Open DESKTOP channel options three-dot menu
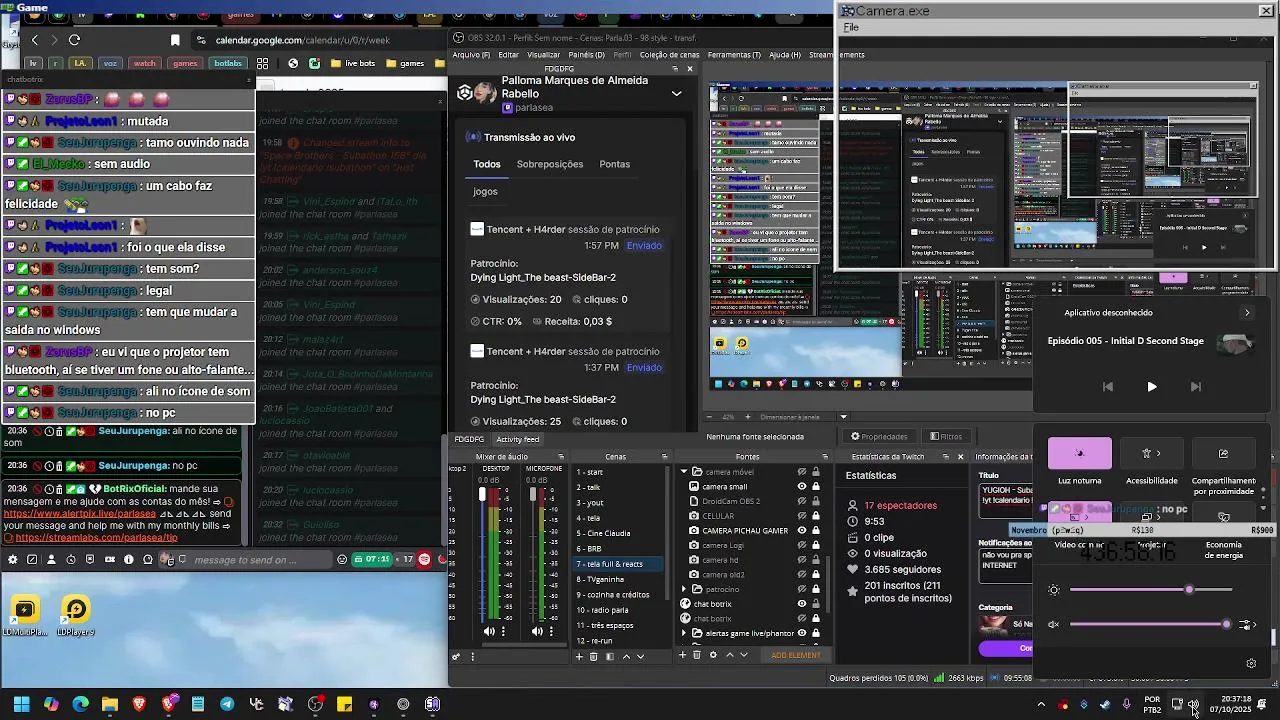Image resolution: width=1280 pixels, height=720 pixels. point(503,631)
